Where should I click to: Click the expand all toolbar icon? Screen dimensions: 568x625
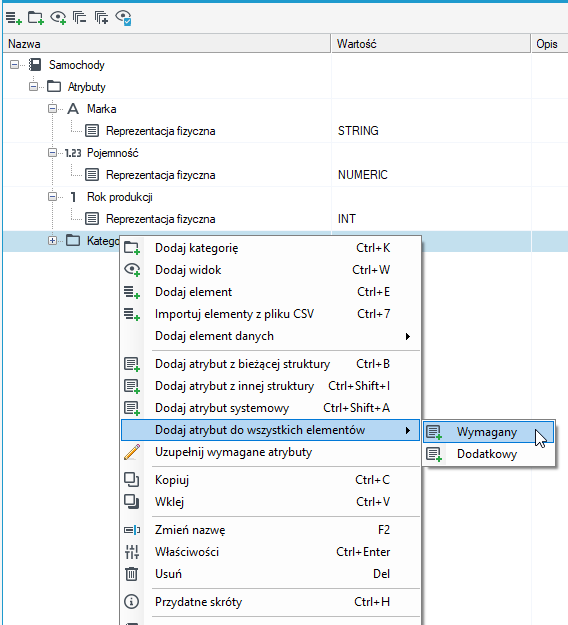[x=101, y=18]
